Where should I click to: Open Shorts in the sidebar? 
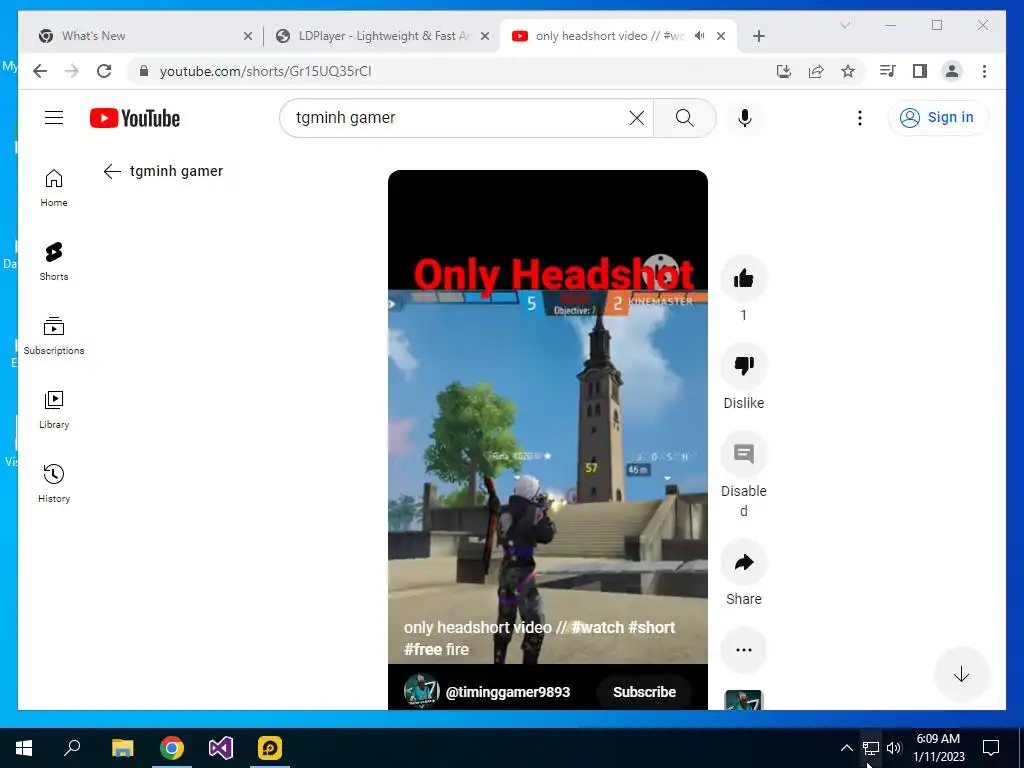pos(54,262)
